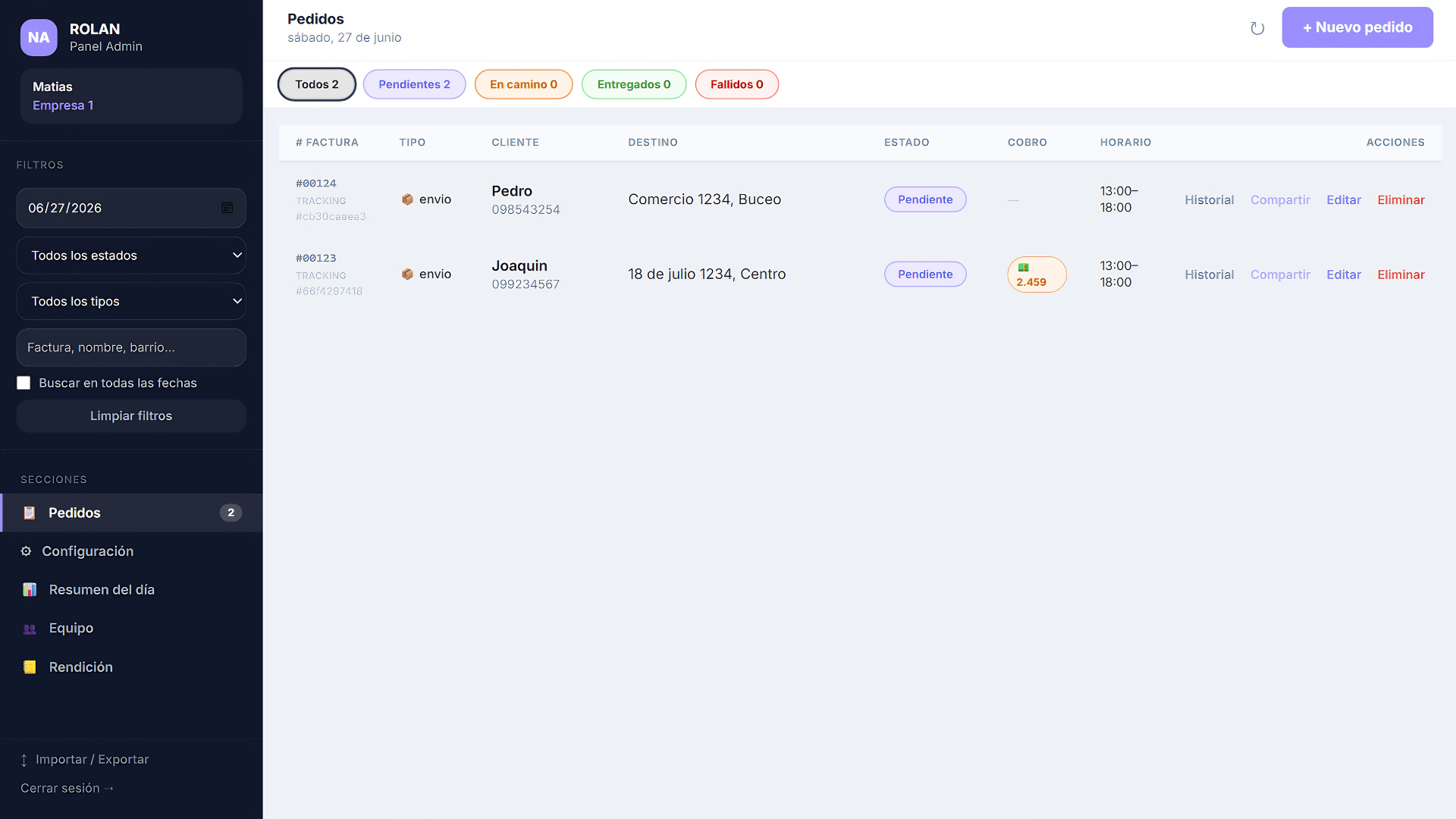Screen dimensions: 1456x819
Task: Click Editar for order #00124
Action: (1344, 199)
